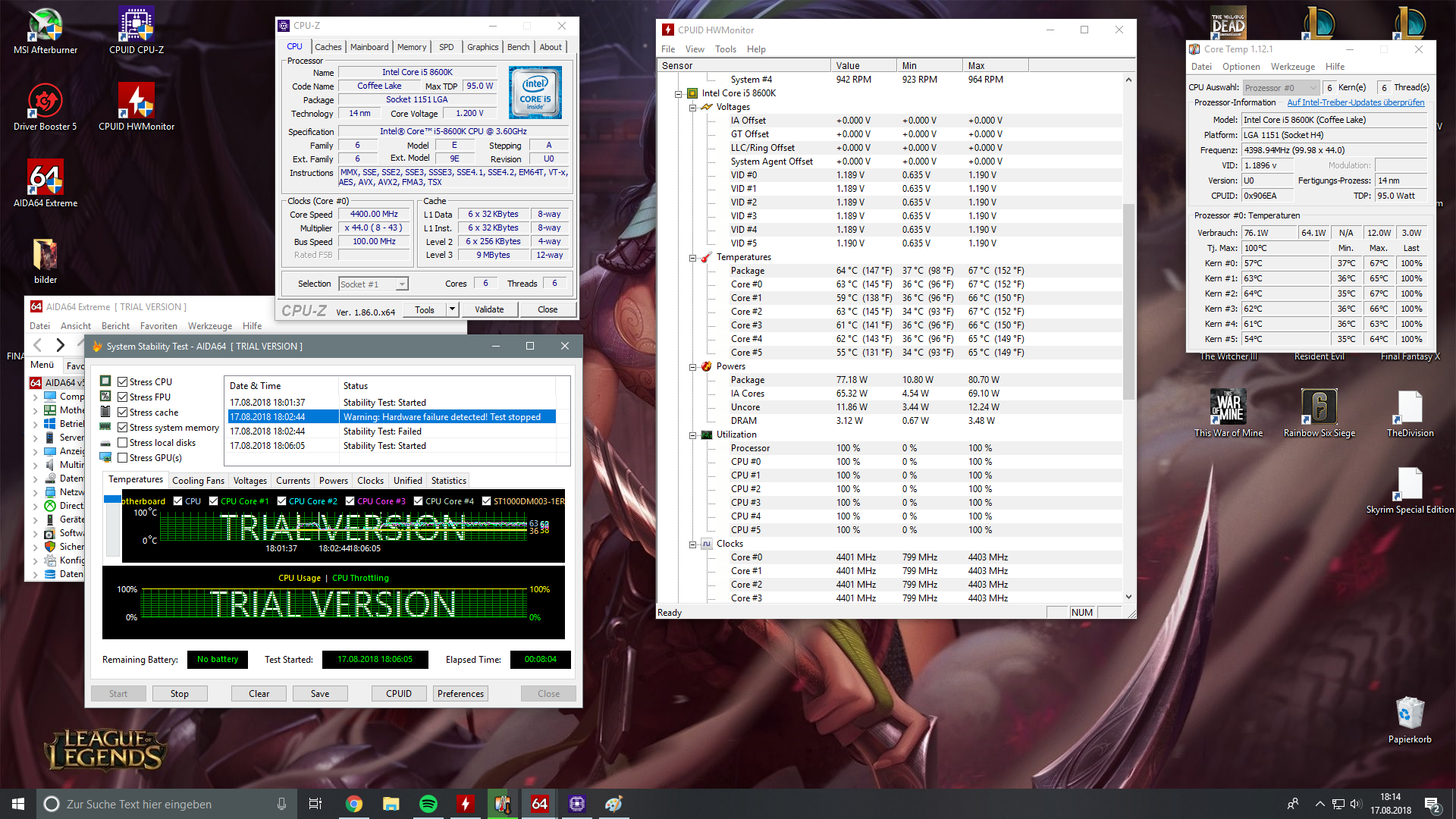Click the Windows Start button
The width and height of the screenshot is (1456, 819).
click(18, 804)
